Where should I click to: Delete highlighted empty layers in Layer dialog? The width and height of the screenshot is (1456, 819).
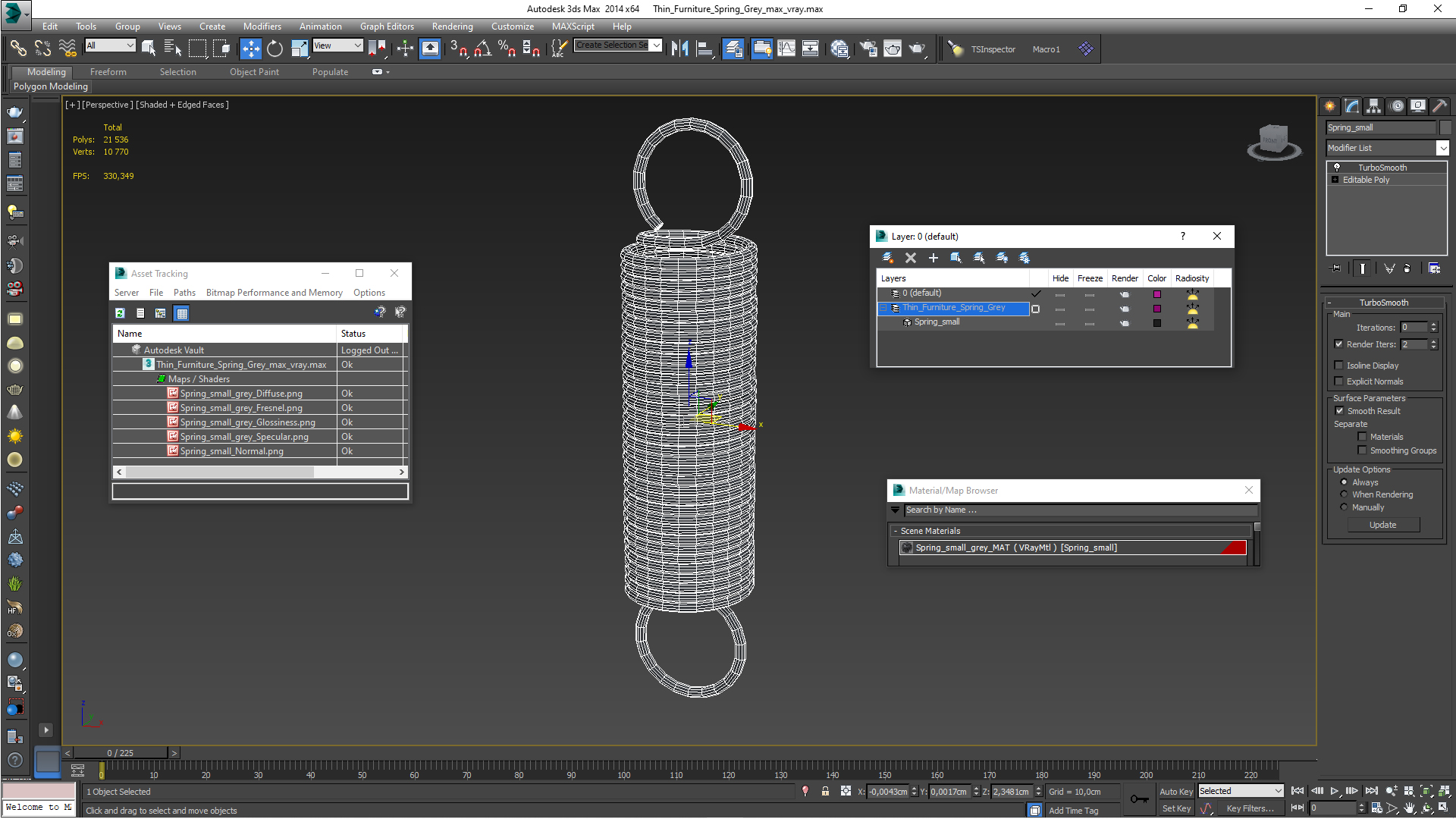point(911,258)
